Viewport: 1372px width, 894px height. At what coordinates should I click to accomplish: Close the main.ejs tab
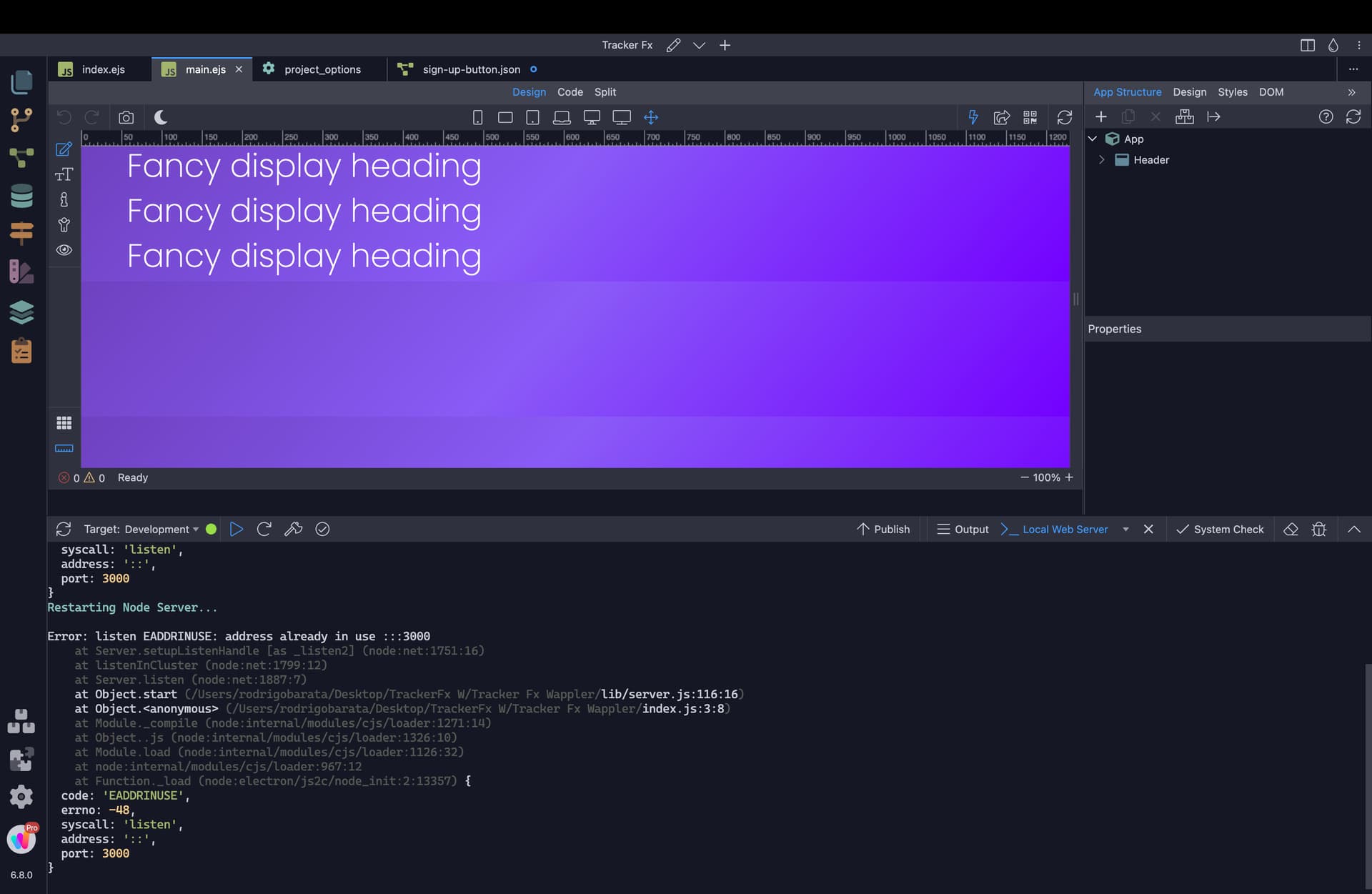pos(239,69)
